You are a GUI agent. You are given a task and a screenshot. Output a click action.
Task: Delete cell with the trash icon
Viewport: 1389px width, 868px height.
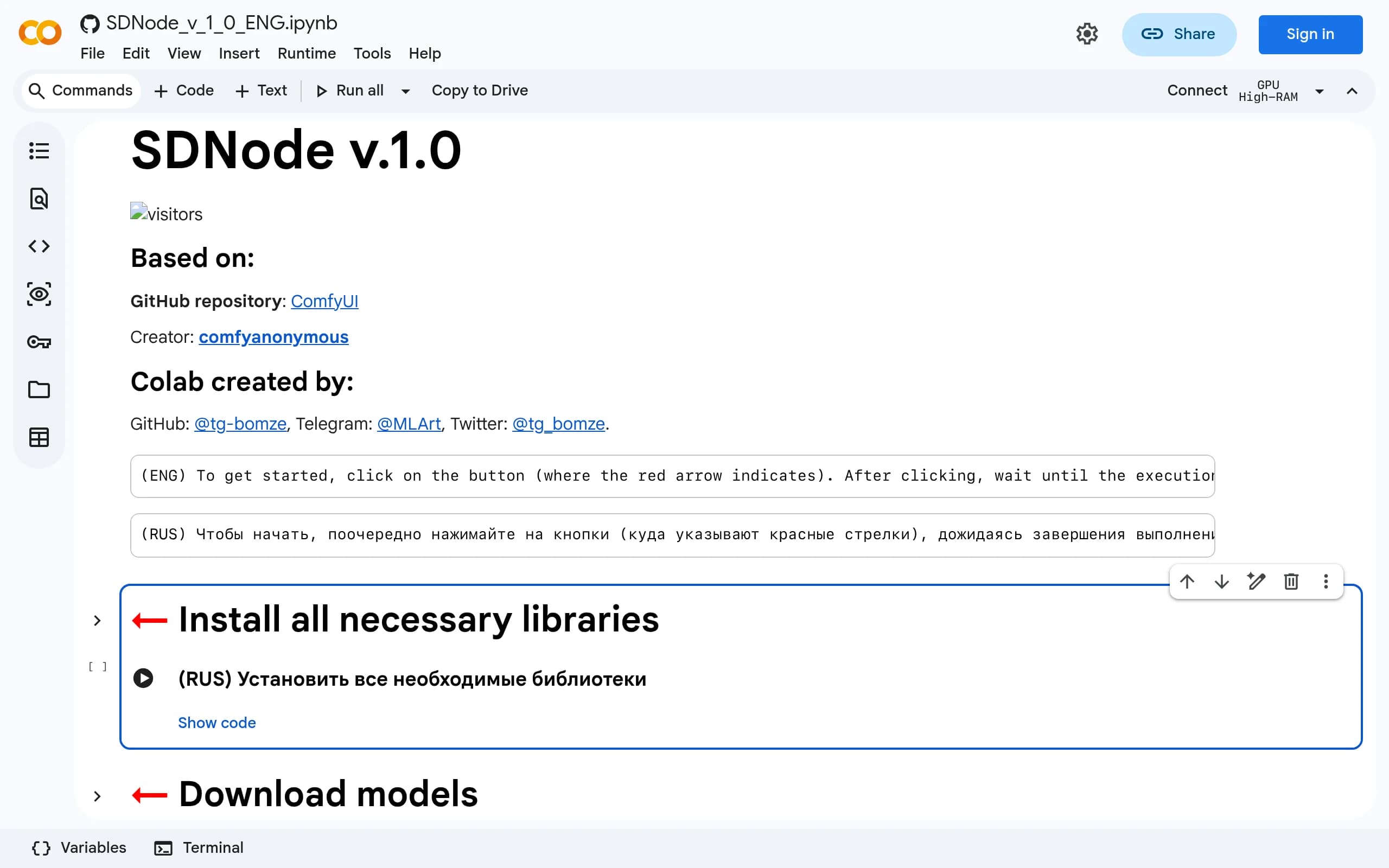(x=1291, y=582)
